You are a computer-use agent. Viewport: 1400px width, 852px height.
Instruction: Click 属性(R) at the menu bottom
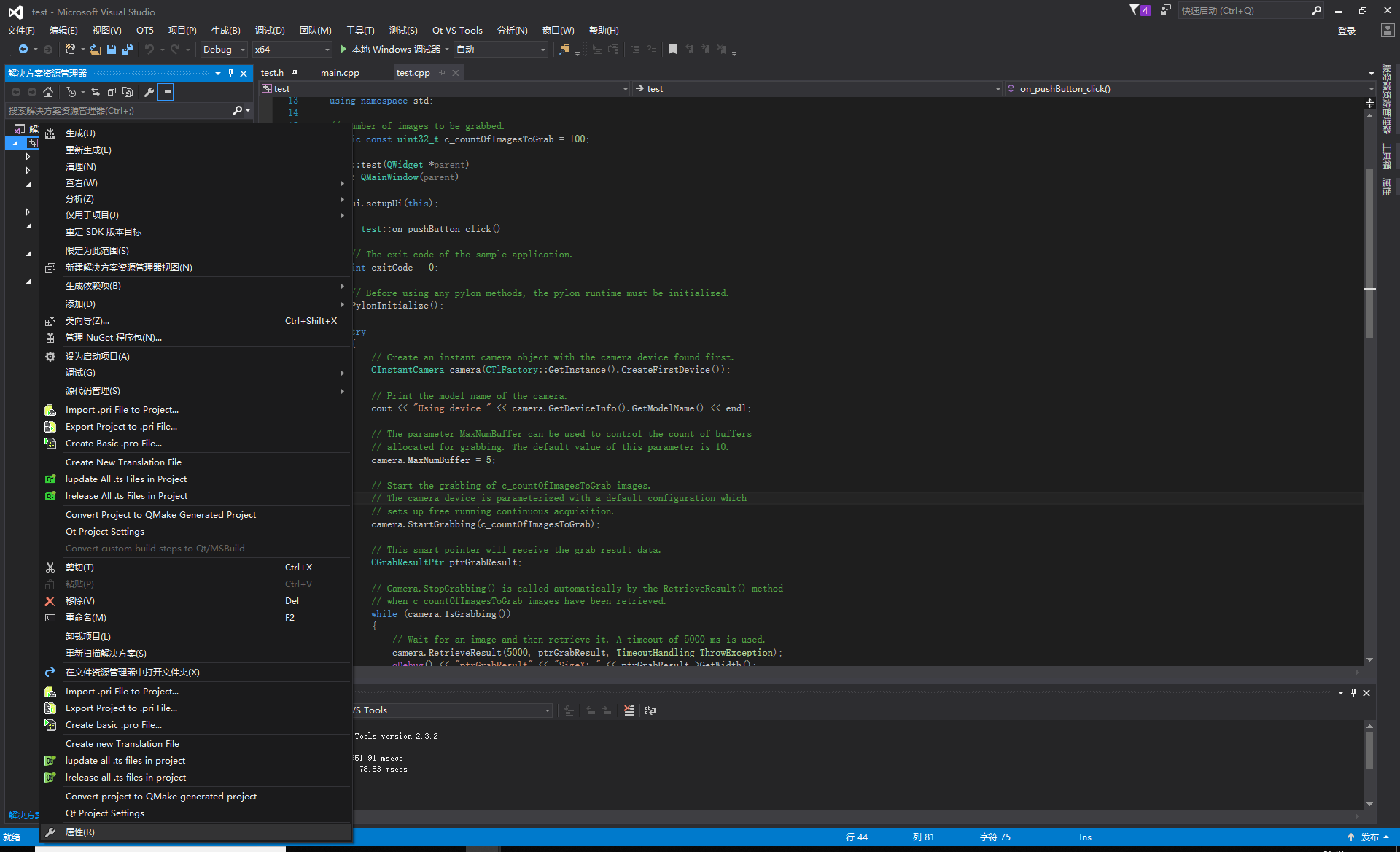80,832
